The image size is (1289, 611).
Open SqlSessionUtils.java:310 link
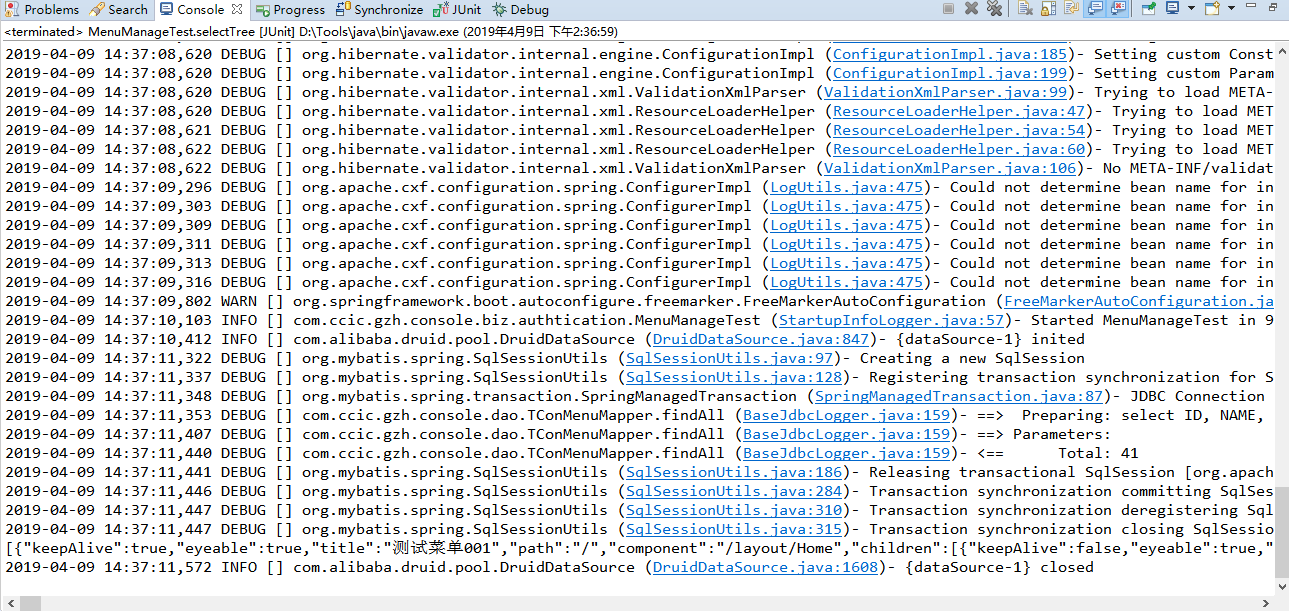pos(733,510)
